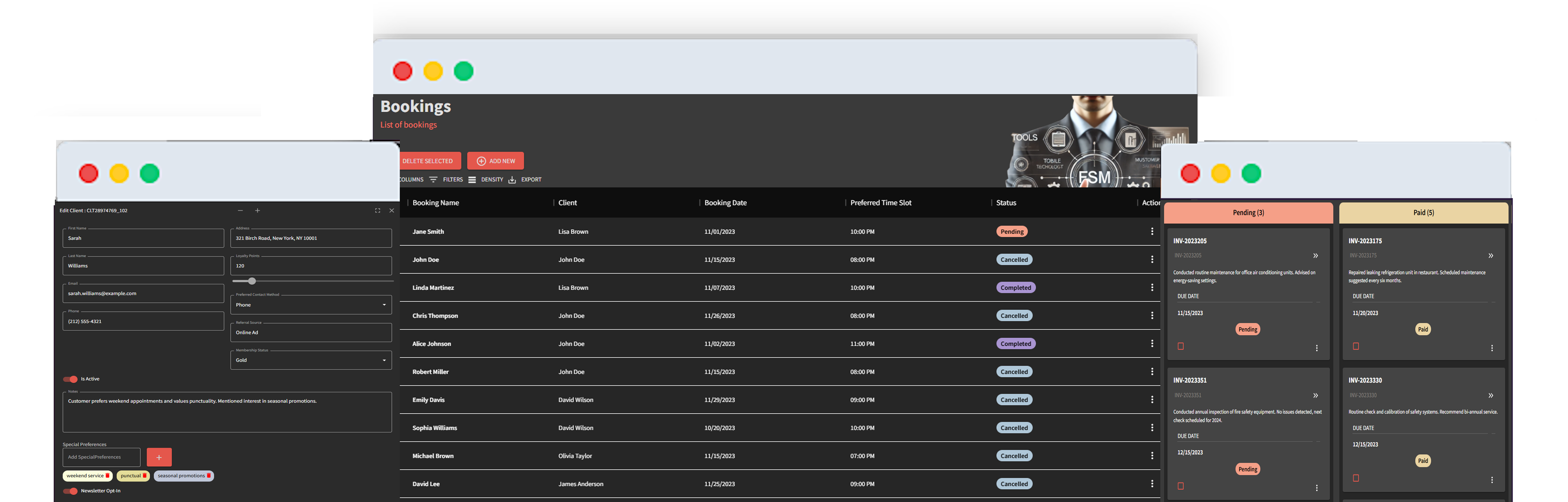Image resolution: width=1568 pixels, height=502 pixels.
Task: Adjust the Loyalty Points slider
Action: (x=251, y=282)
